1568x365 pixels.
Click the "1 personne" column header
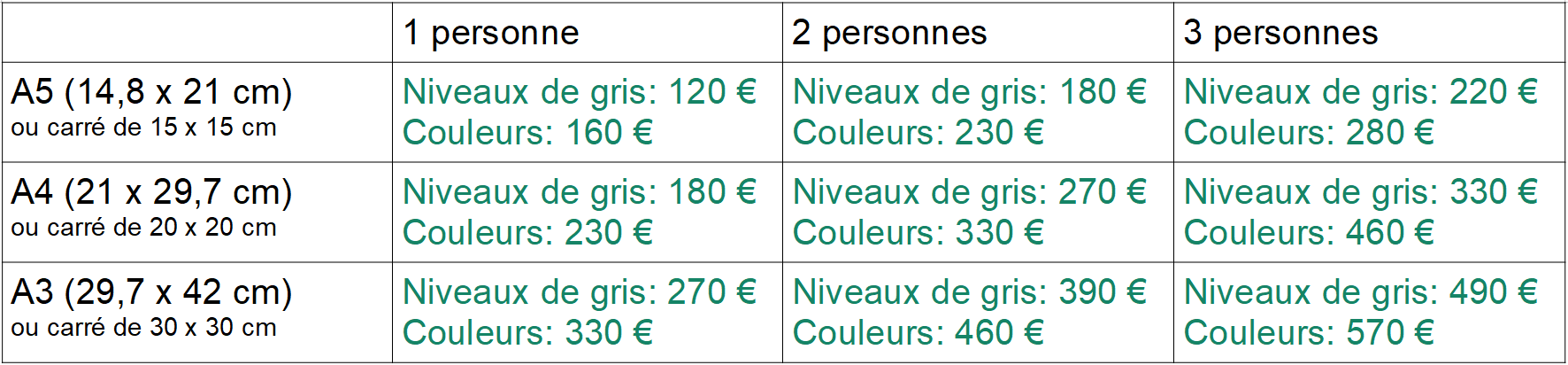click(x=491, y=34)
